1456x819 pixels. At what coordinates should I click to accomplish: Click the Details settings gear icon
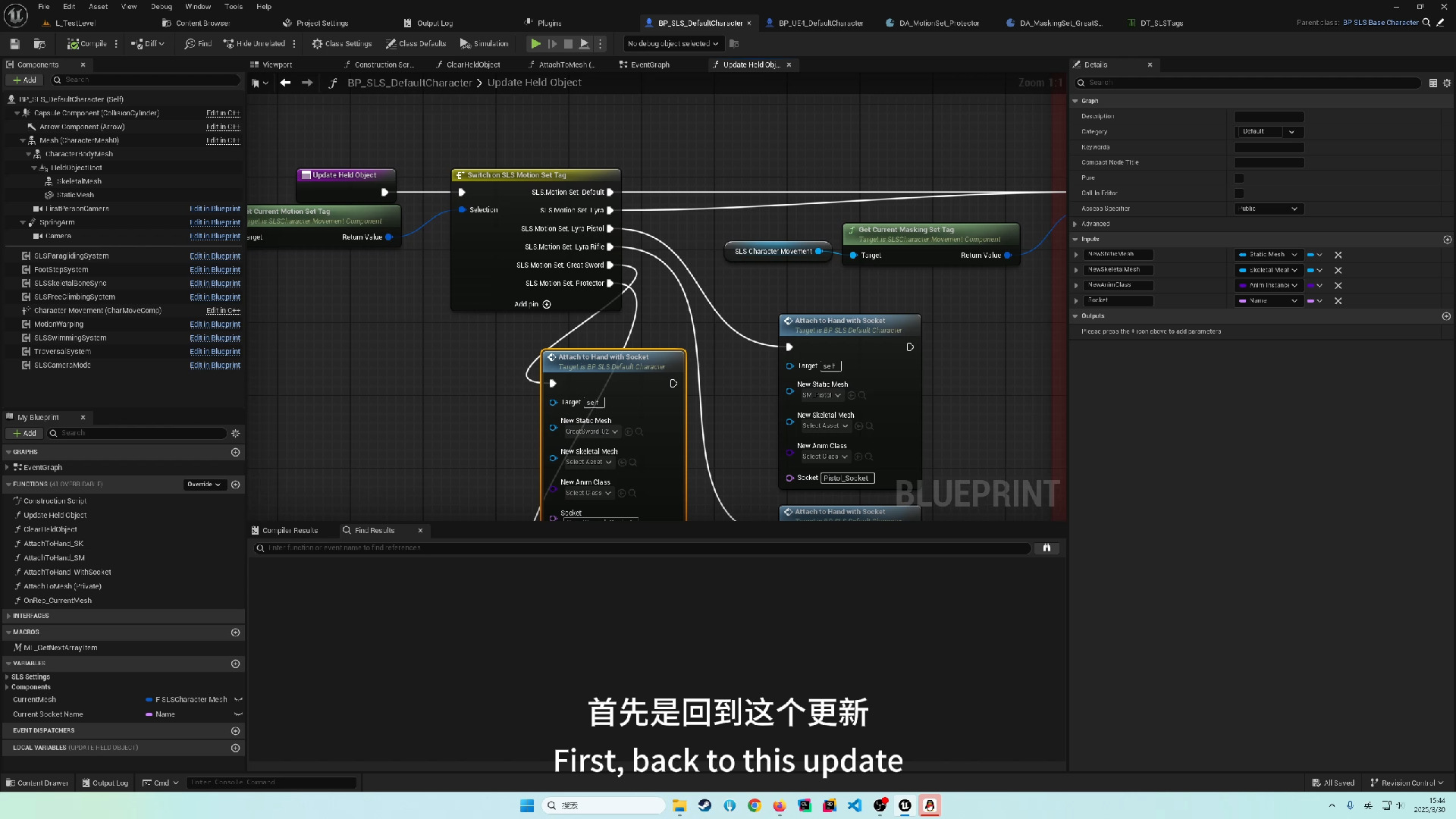[x=1447, y=83]
